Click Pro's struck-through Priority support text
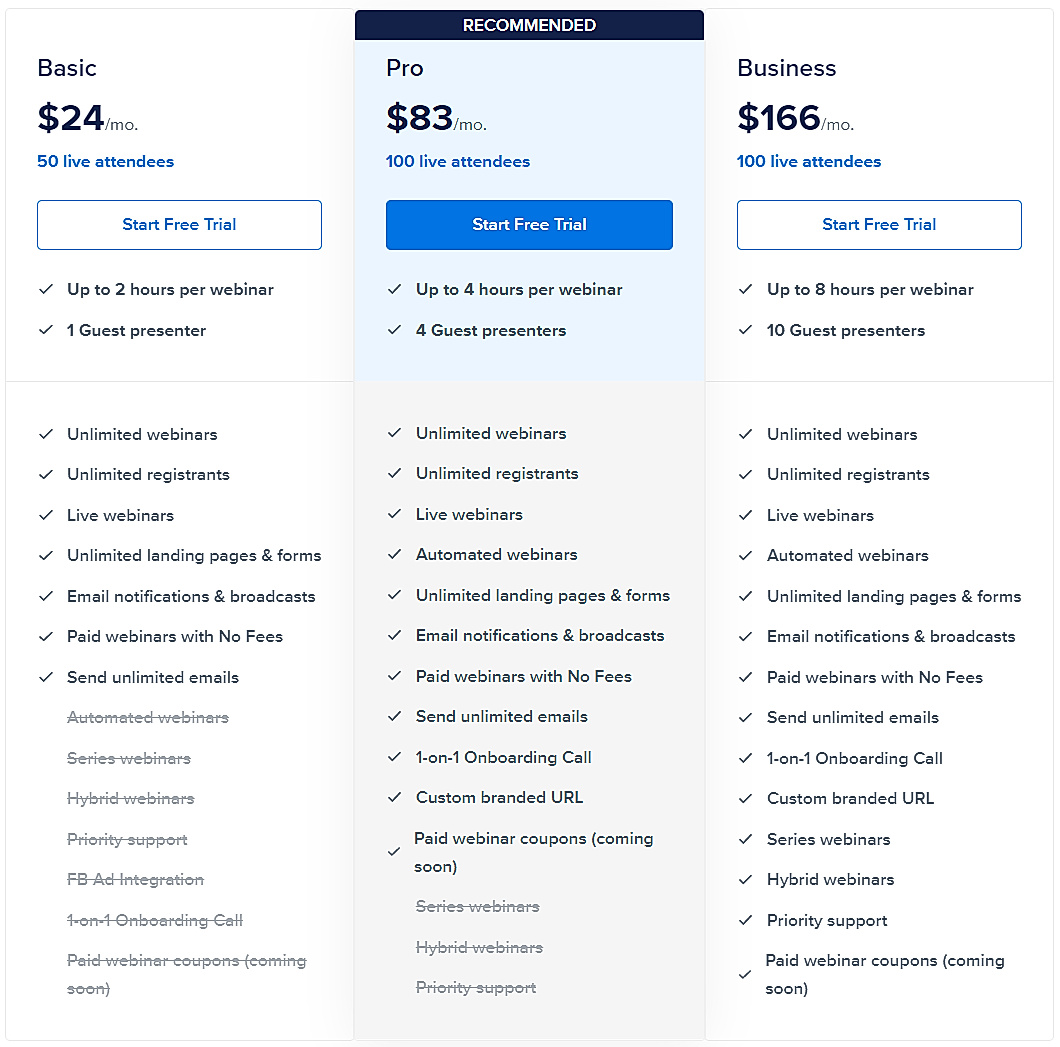The width and height of the screenshot is (1060, 1047). pyautogui.click(x=476, y=988)
